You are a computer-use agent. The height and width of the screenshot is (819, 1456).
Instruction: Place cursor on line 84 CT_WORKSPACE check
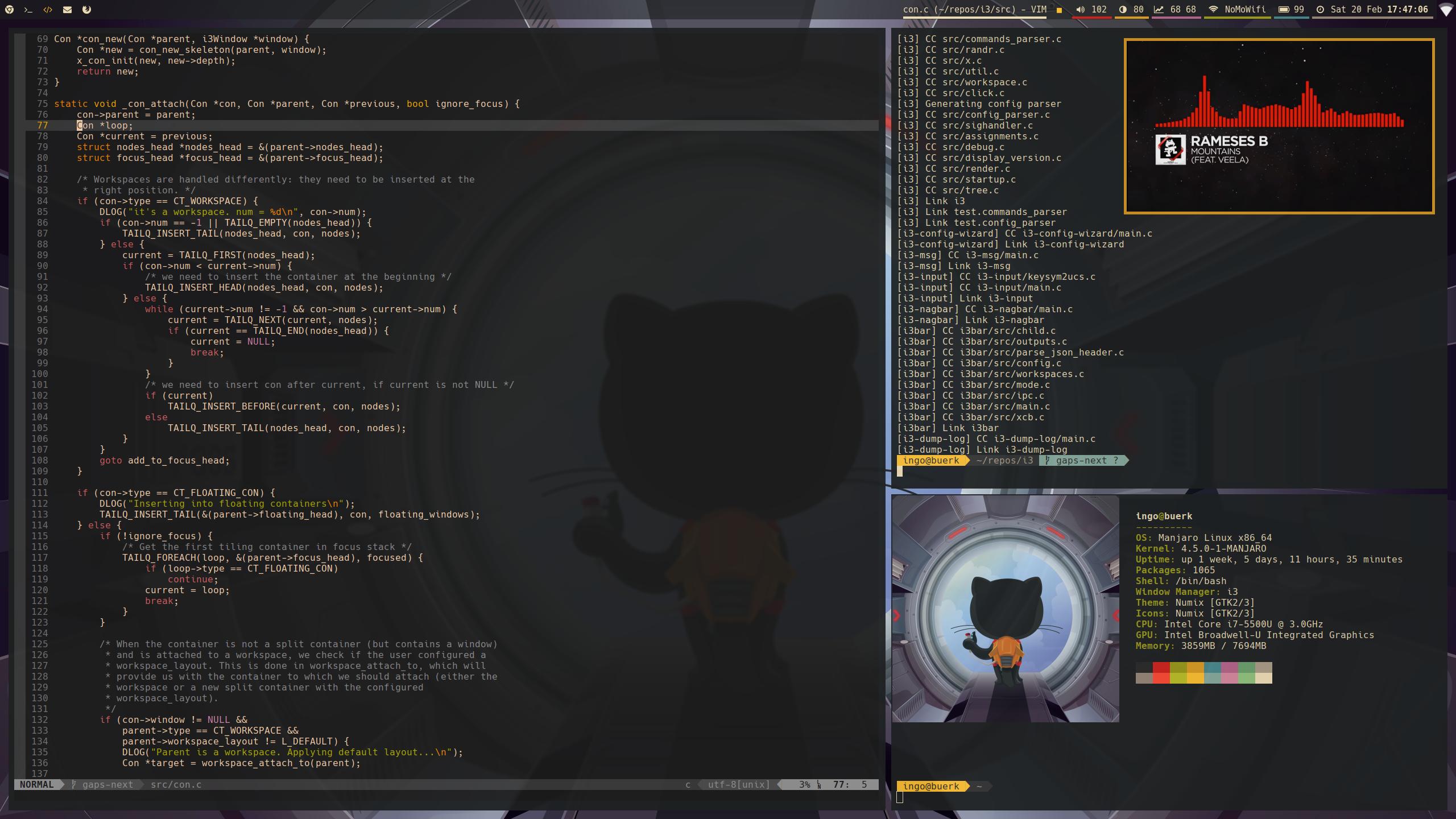207,201
